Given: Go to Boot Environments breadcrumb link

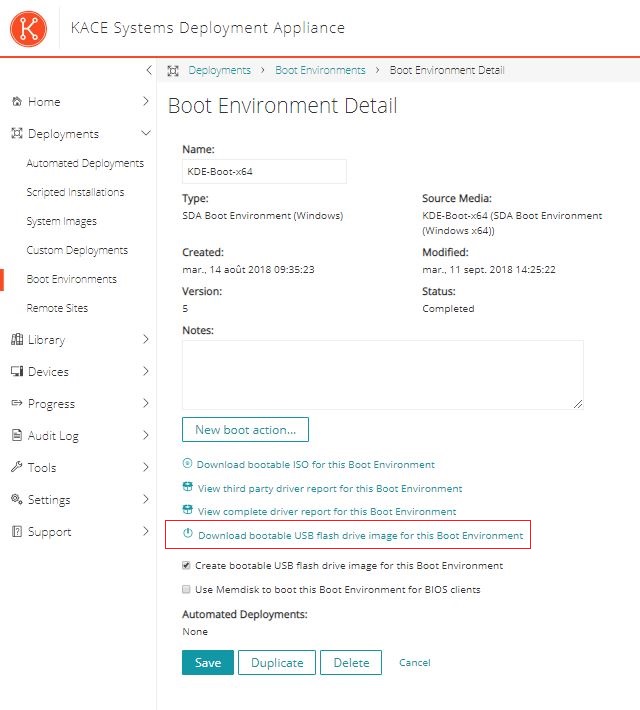Looking at the screenshot, I should [320, 70].
